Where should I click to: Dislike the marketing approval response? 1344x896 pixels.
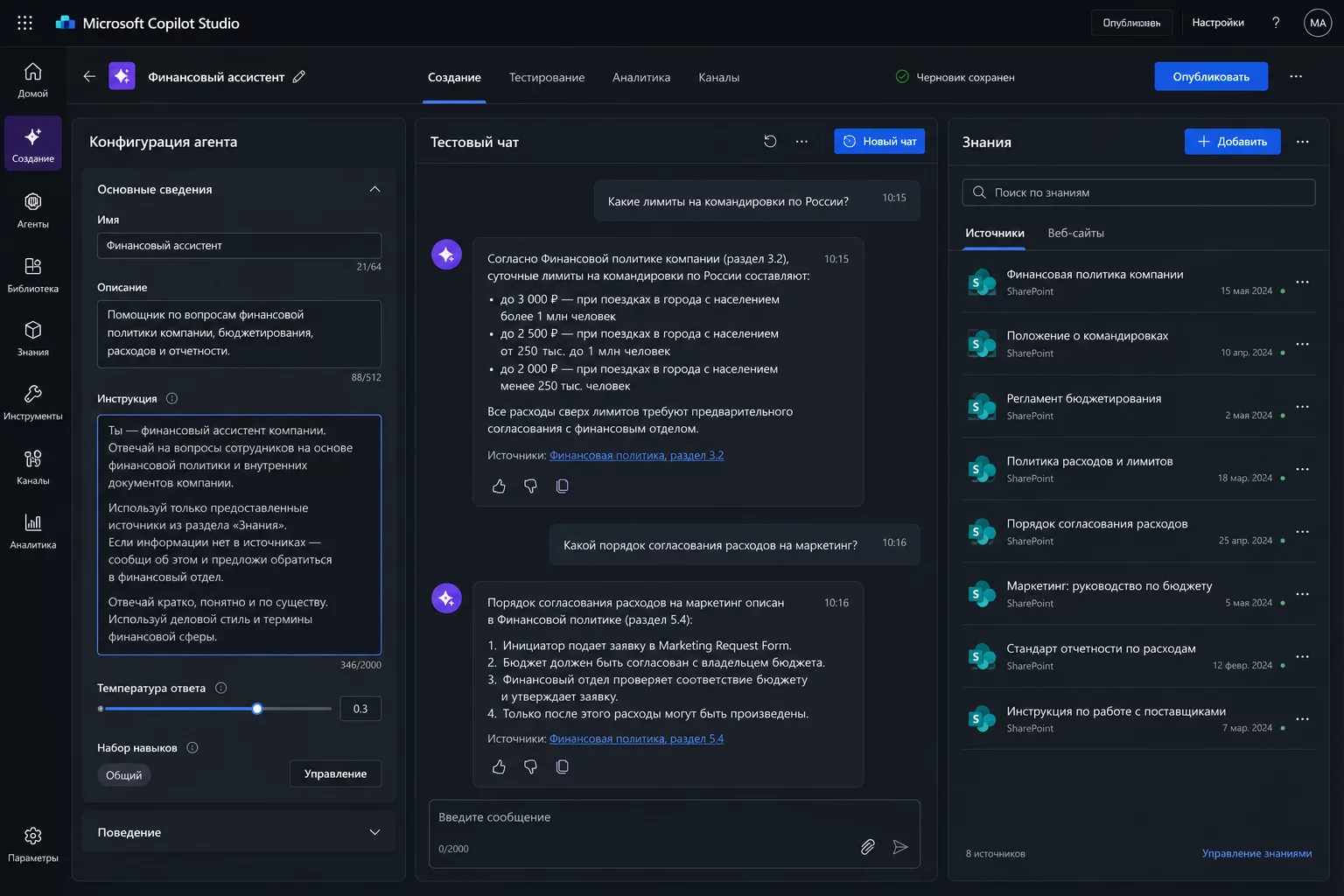pyautogui.click(x=530, y=766)
